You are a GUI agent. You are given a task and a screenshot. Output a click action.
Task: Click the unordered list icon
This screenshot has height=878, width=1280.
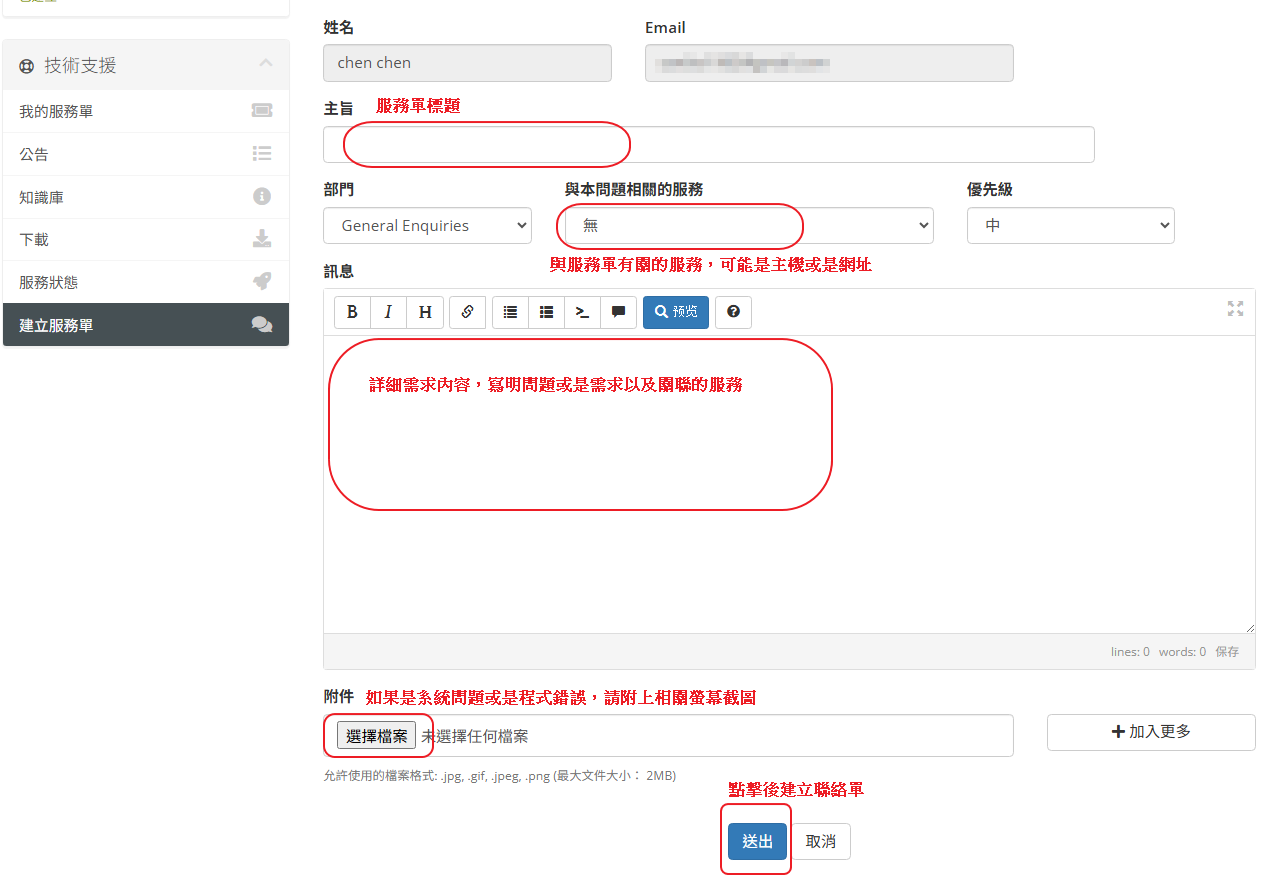510,312
